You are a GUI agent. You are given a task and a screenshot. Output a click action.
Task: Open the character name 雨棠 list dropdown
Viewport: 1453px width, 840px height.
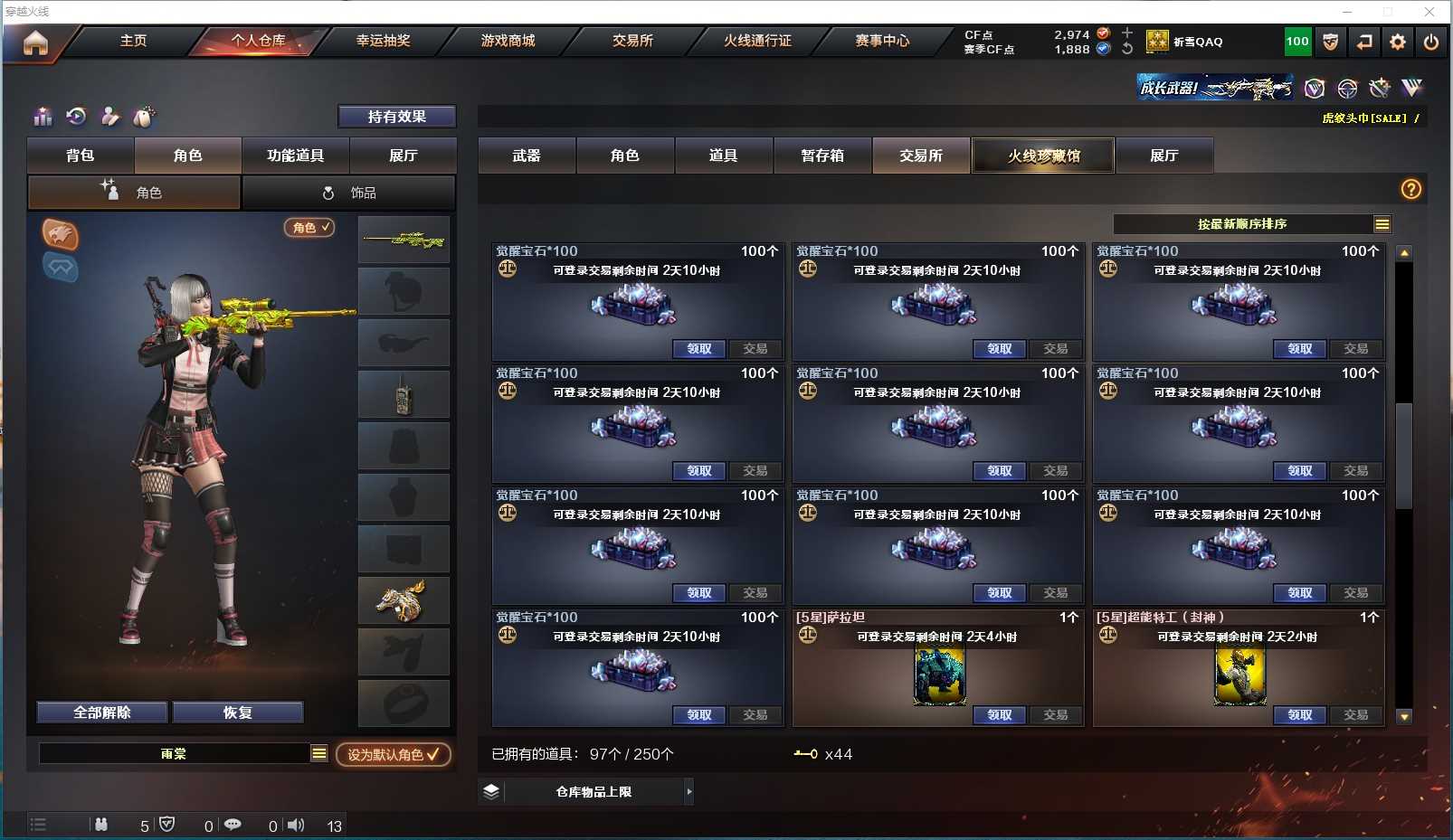pos(319,753)
